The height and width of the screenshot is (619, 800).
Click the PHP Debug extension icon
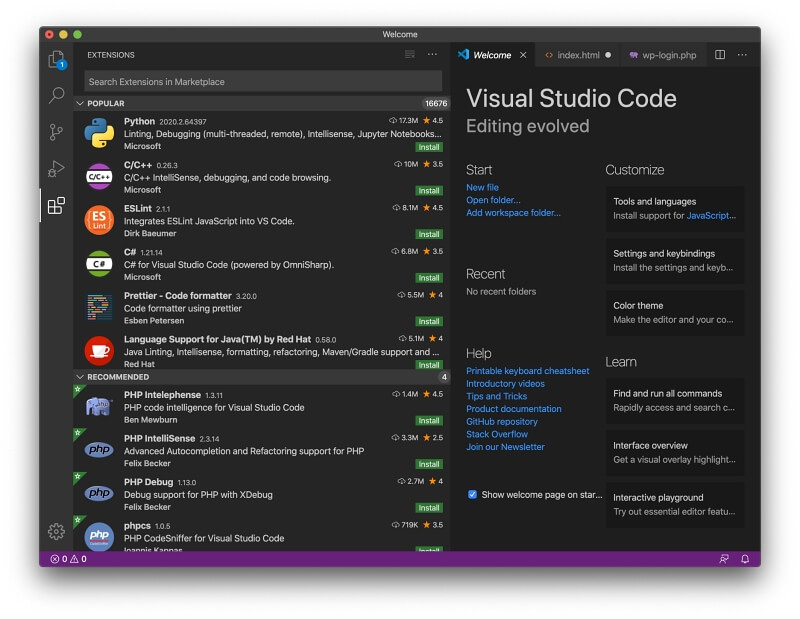(99, 493)
